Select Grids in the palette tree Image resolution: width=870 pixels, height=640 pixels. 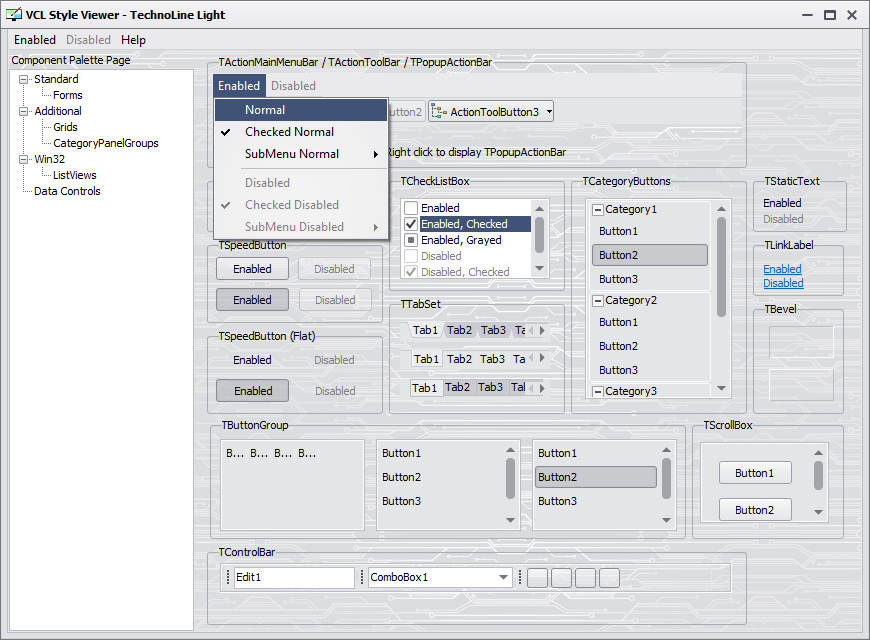(x=65, y=128)
